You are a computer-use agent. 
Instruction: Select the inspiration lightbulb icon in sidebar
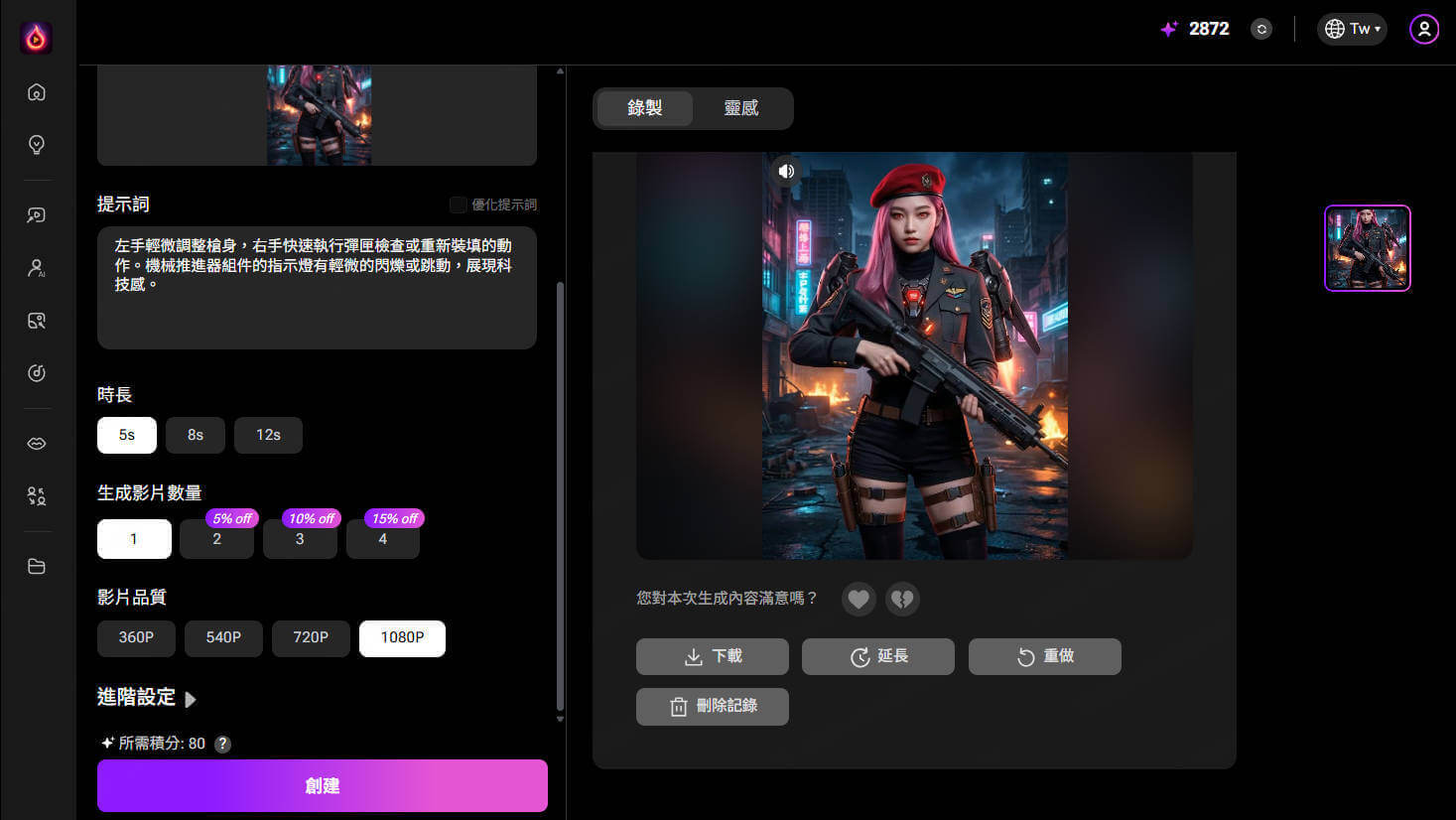(36, 145)
